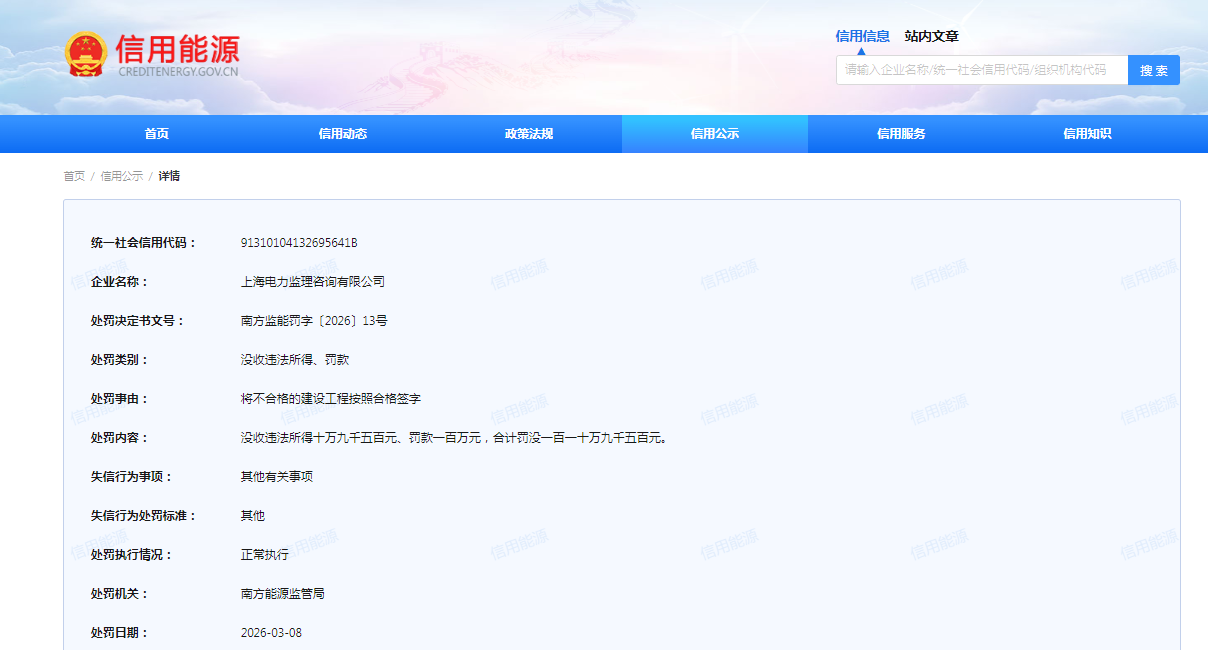Open the 政策法规 navigation item
The width and height of the screenshot is (1208, 650).
(x=528, y=134)
